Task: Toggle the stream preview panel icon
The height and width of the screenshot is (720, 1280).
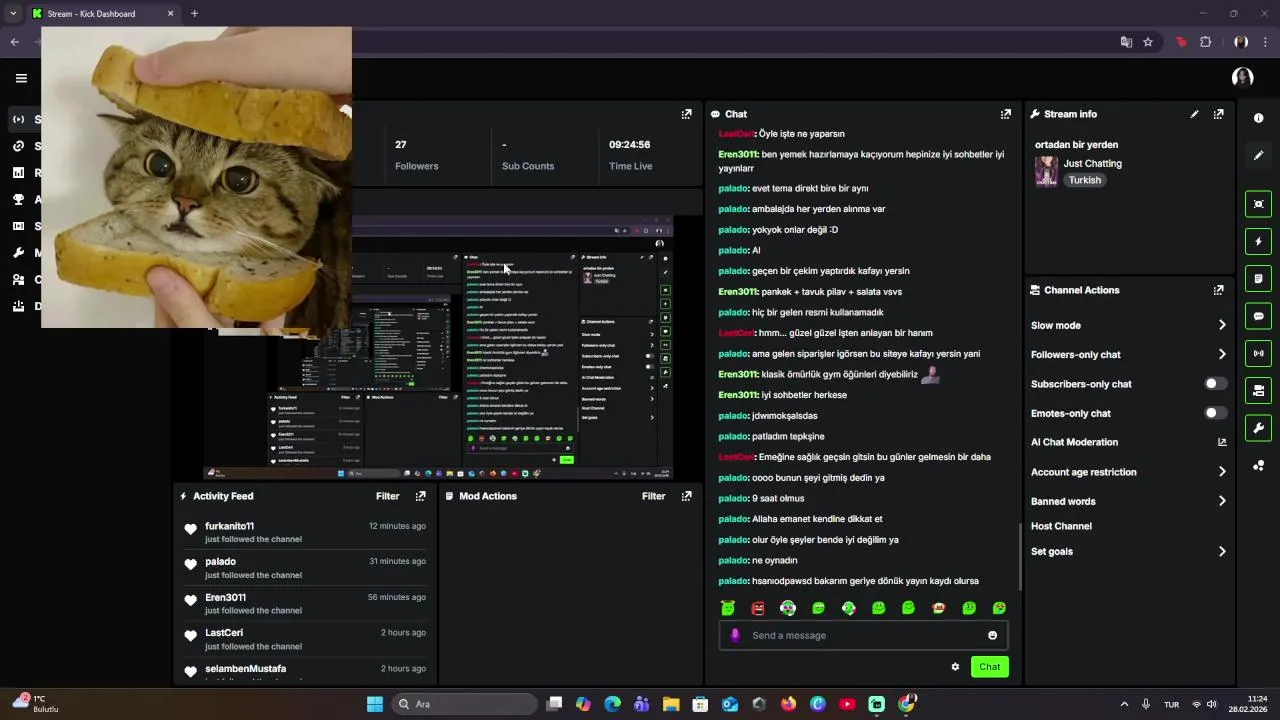Action: (1258, 204)
